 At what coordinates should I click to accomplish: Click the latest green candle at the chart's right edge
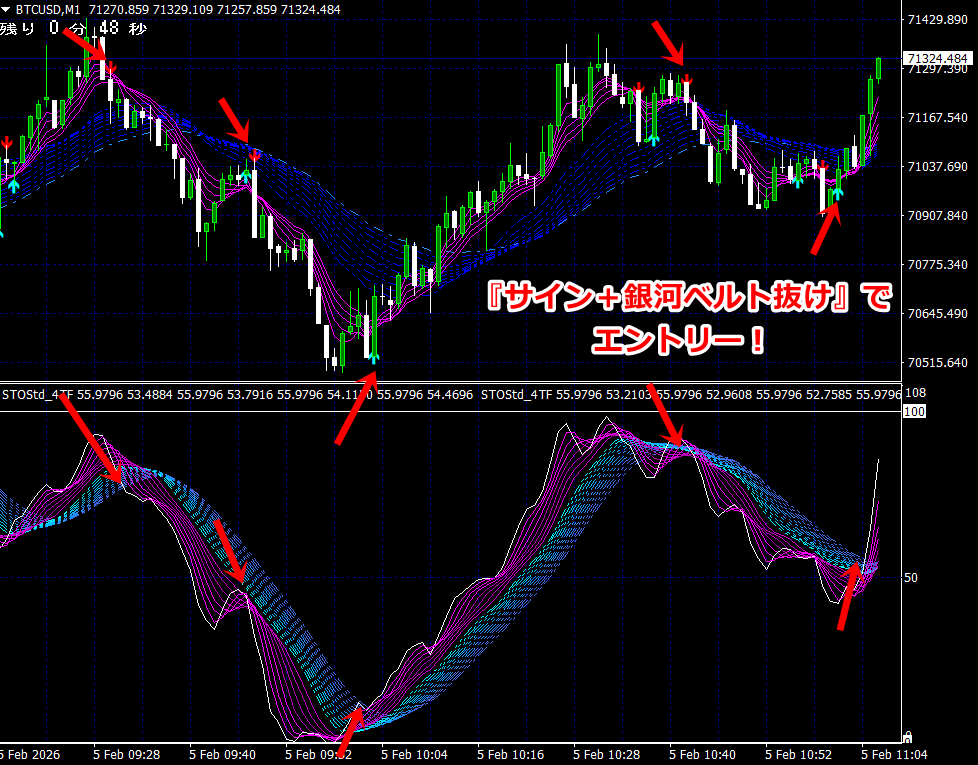coord(878,69)
